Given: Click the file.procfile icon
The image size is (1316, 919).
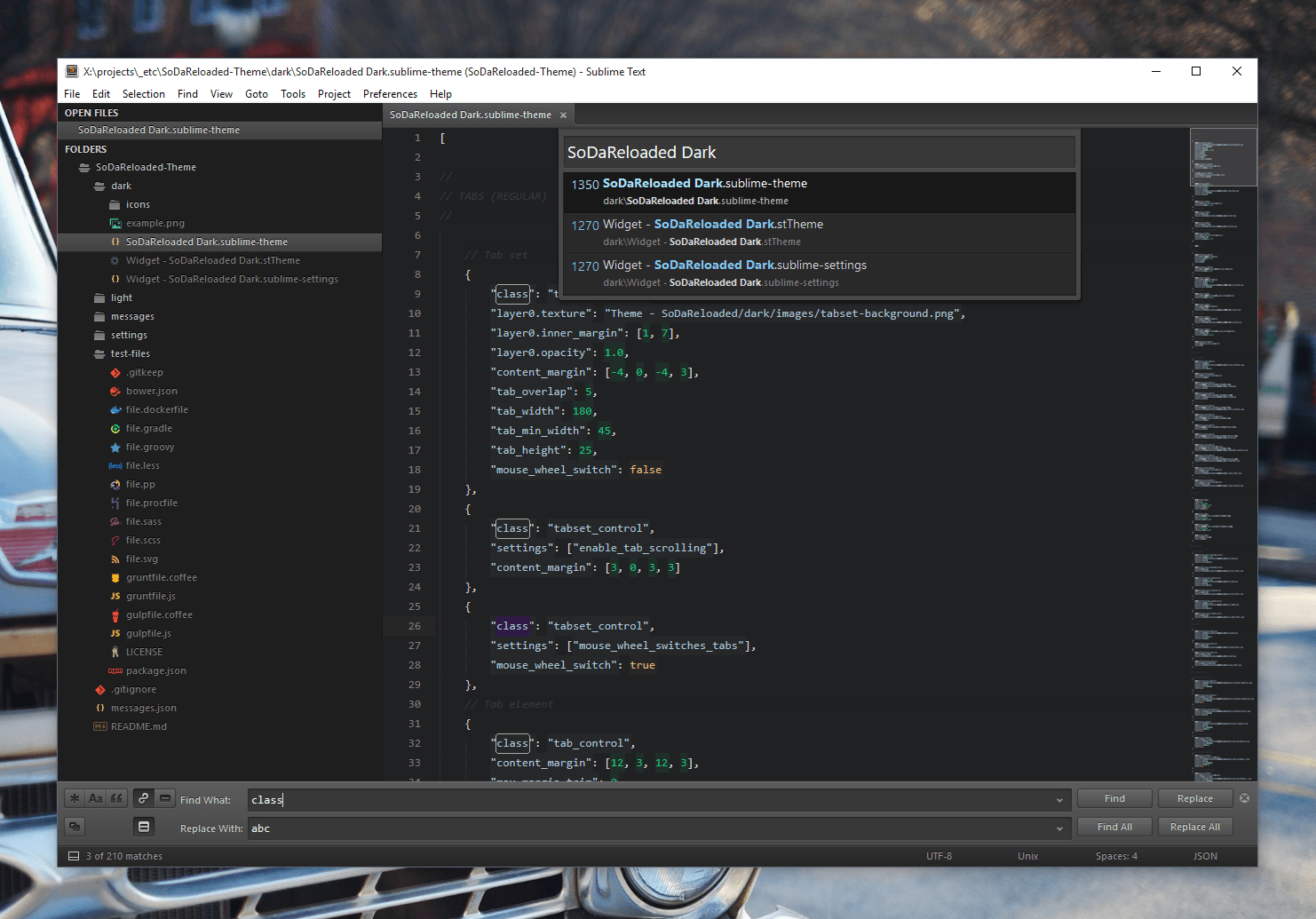Looking at the screenshot, I should (x=115, y=503).
